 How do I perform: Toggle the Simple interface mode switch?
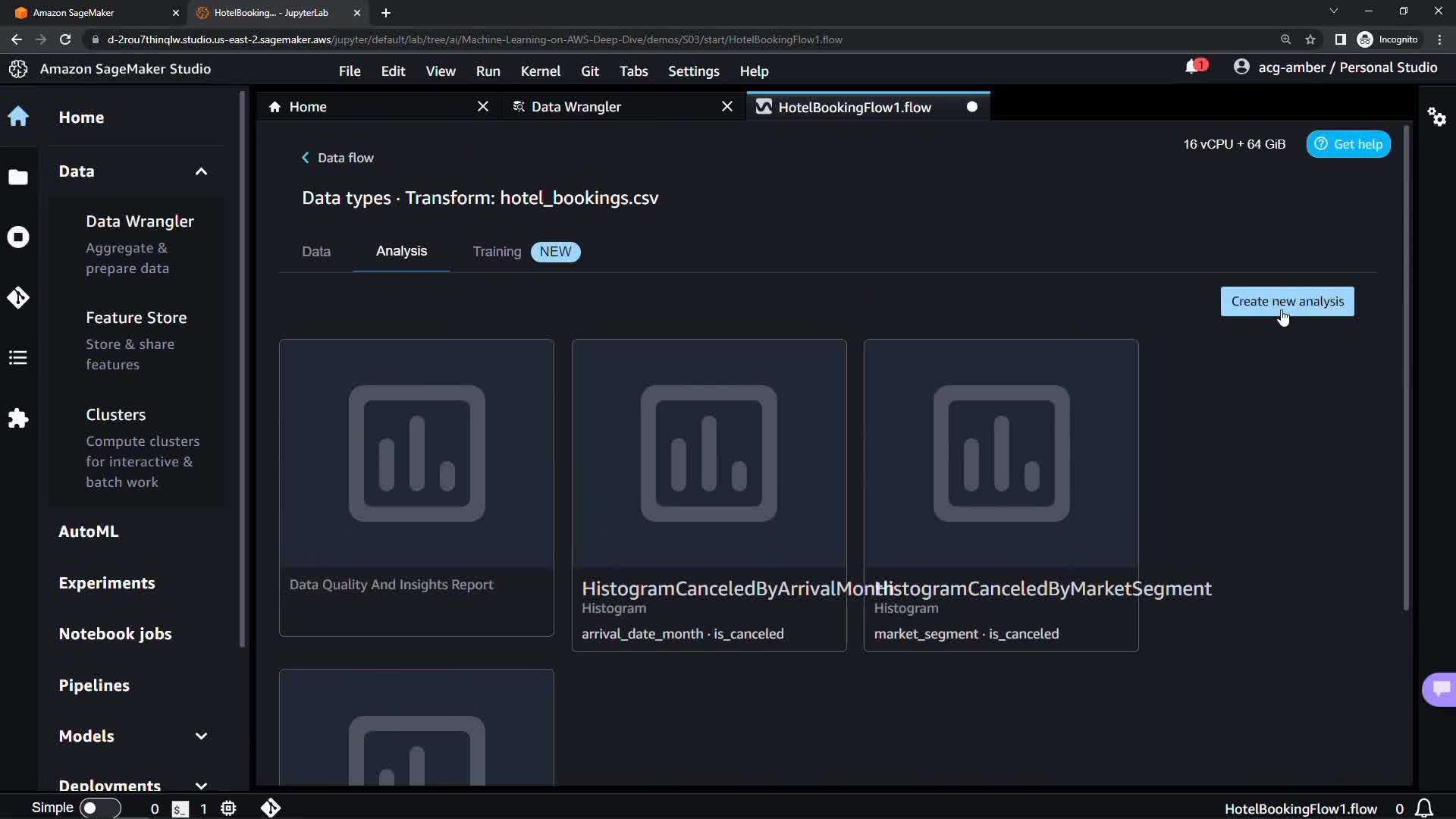pos(100,808)
